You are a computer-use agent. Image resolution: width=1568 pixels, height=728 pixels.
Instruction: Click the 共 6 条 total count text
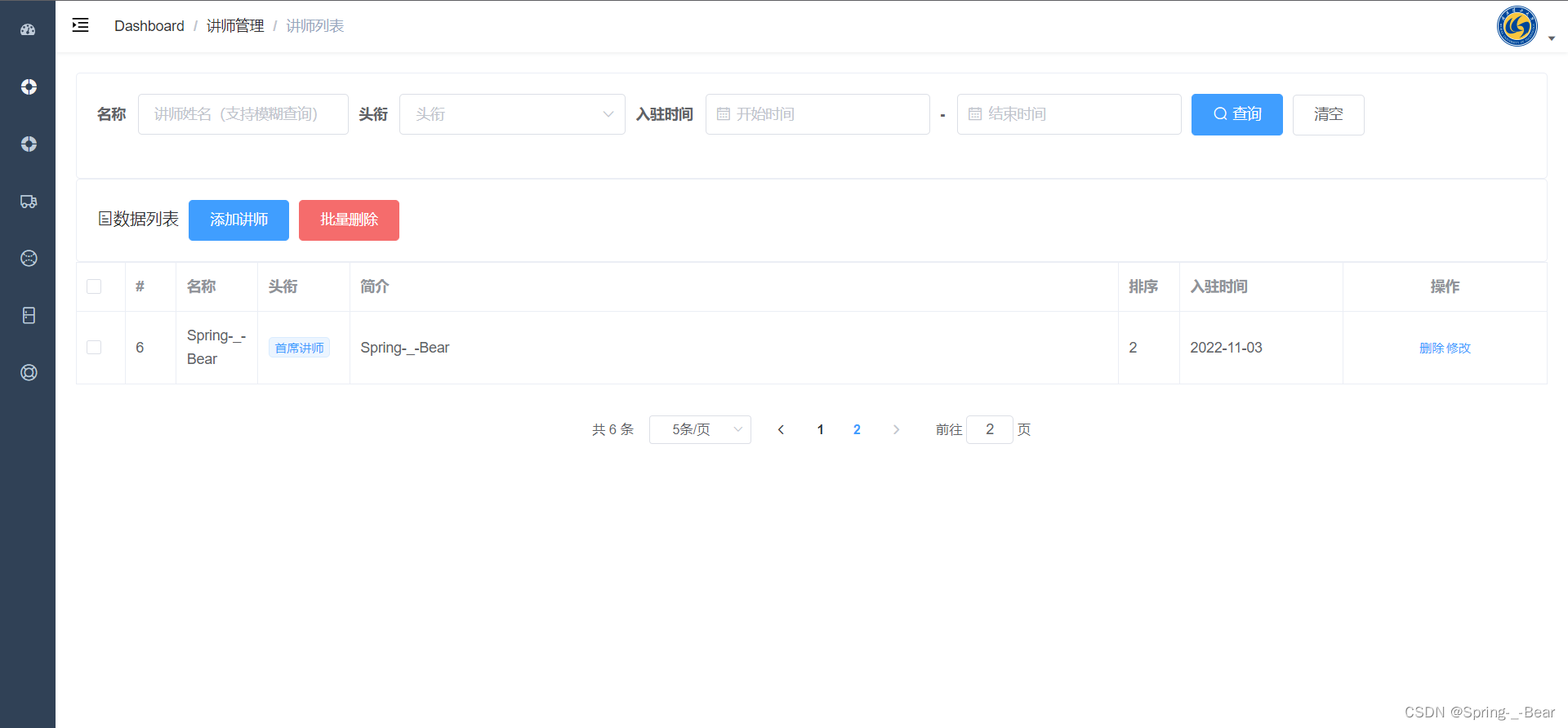click(x=612, y=429)
